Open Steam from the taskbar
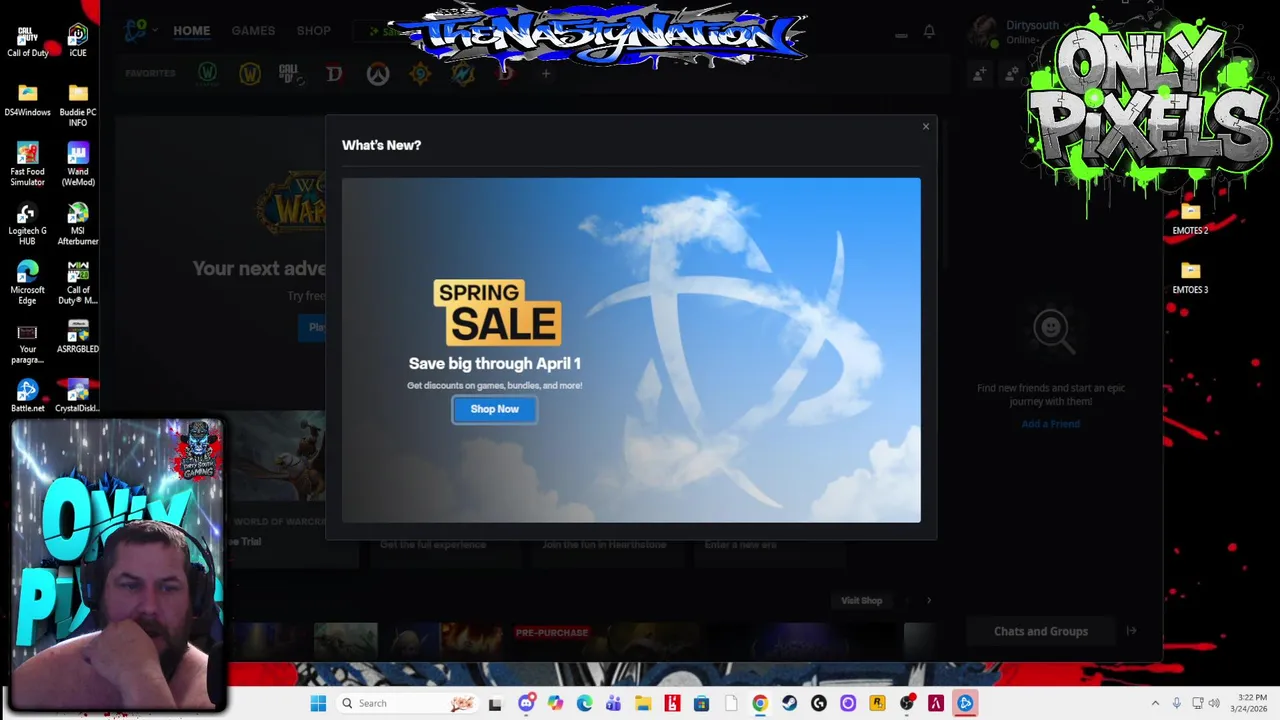Image resolution: width=1280 pixels, height=720 pixels. 789,703
